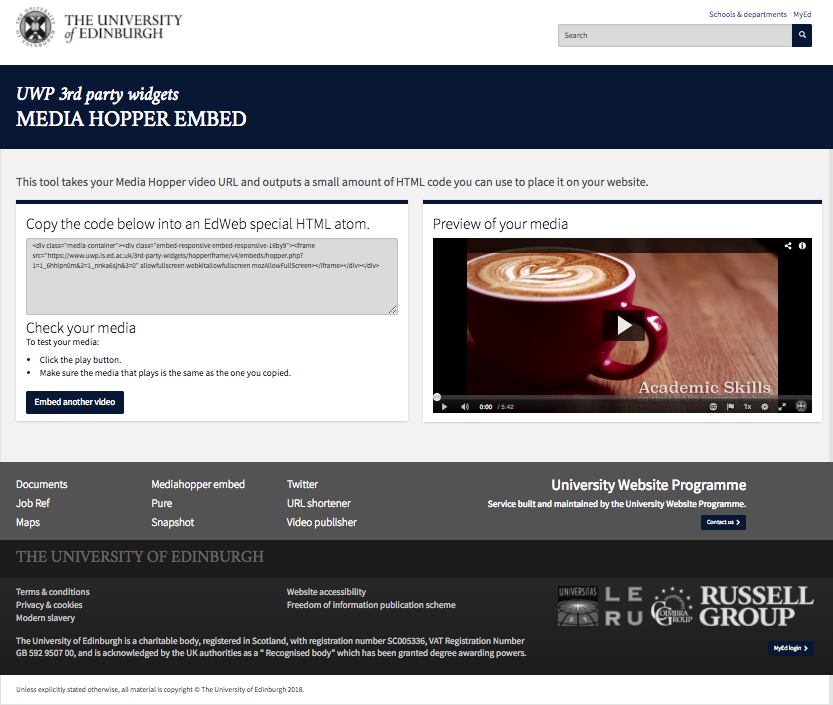833x705 pixels.
Task: Click 'University Website Programme' footer heading
Action: (x=649, y=485)
